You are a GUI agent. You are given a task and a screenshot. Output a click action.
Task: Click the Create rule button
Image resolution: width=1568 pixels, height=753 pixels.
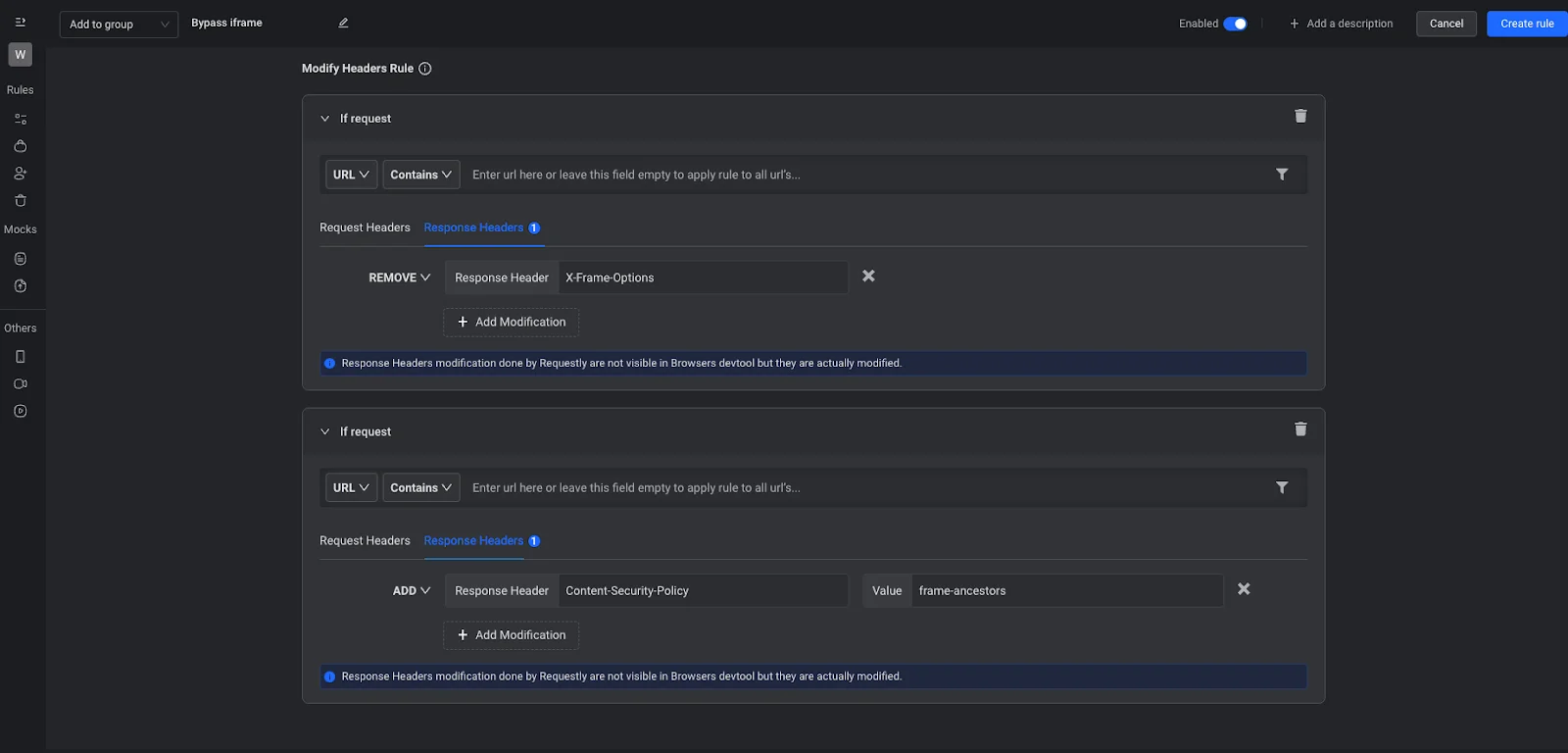pos(1526,24)
